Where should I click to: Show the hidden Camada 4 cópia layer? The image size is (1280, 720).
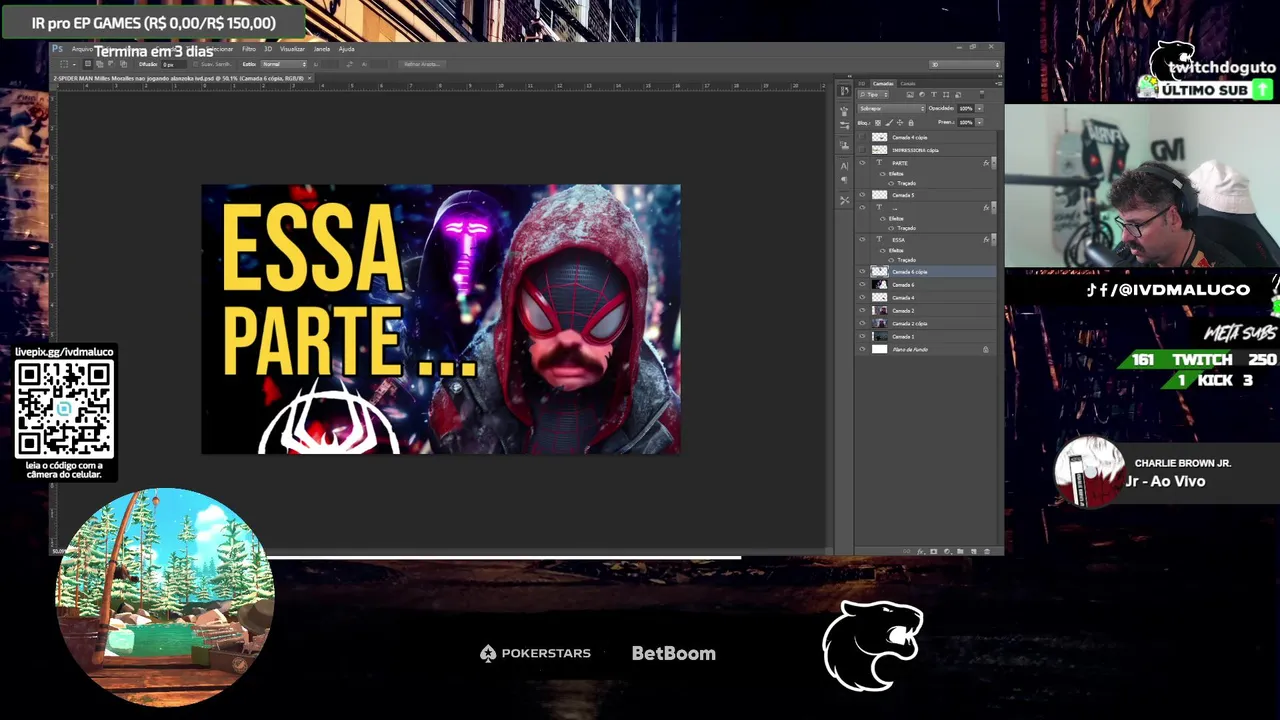coord(862,137)
